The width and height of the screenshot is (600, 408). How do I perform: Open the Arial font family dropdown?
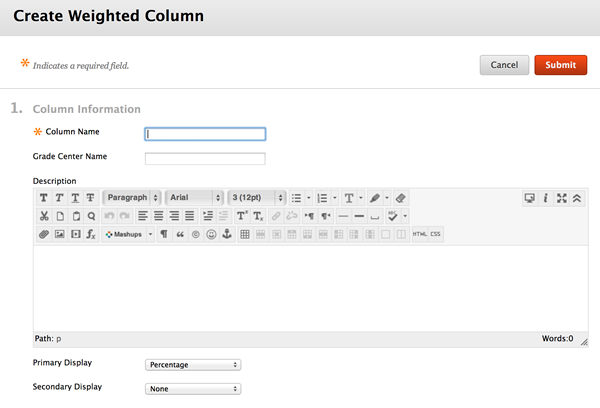pos(194,197)
